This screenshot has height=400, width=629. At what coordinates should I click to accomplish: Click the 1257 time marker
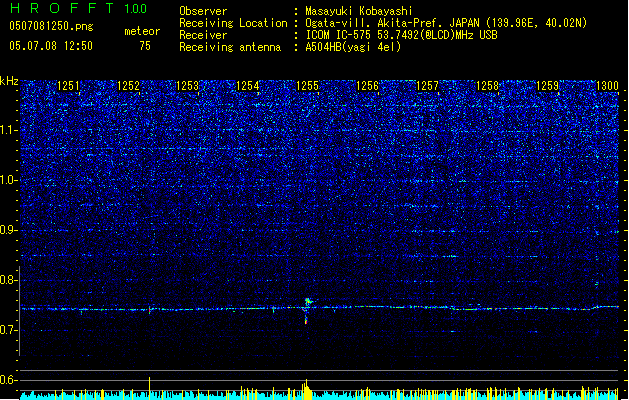point(427,86)
